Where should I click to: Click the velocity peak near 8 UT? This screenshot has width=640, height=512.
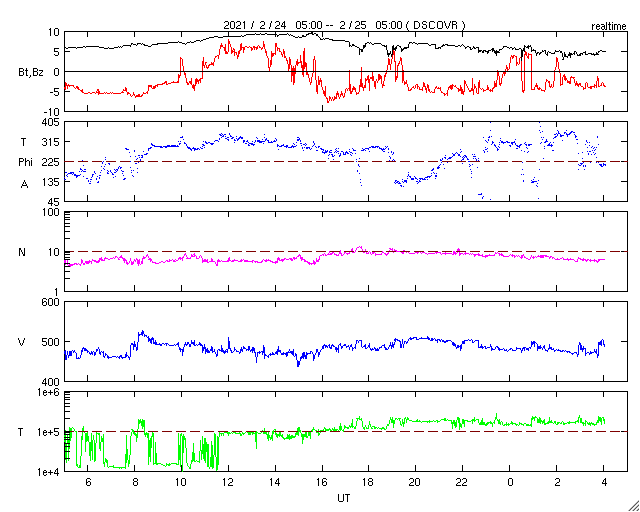(142, 332)
